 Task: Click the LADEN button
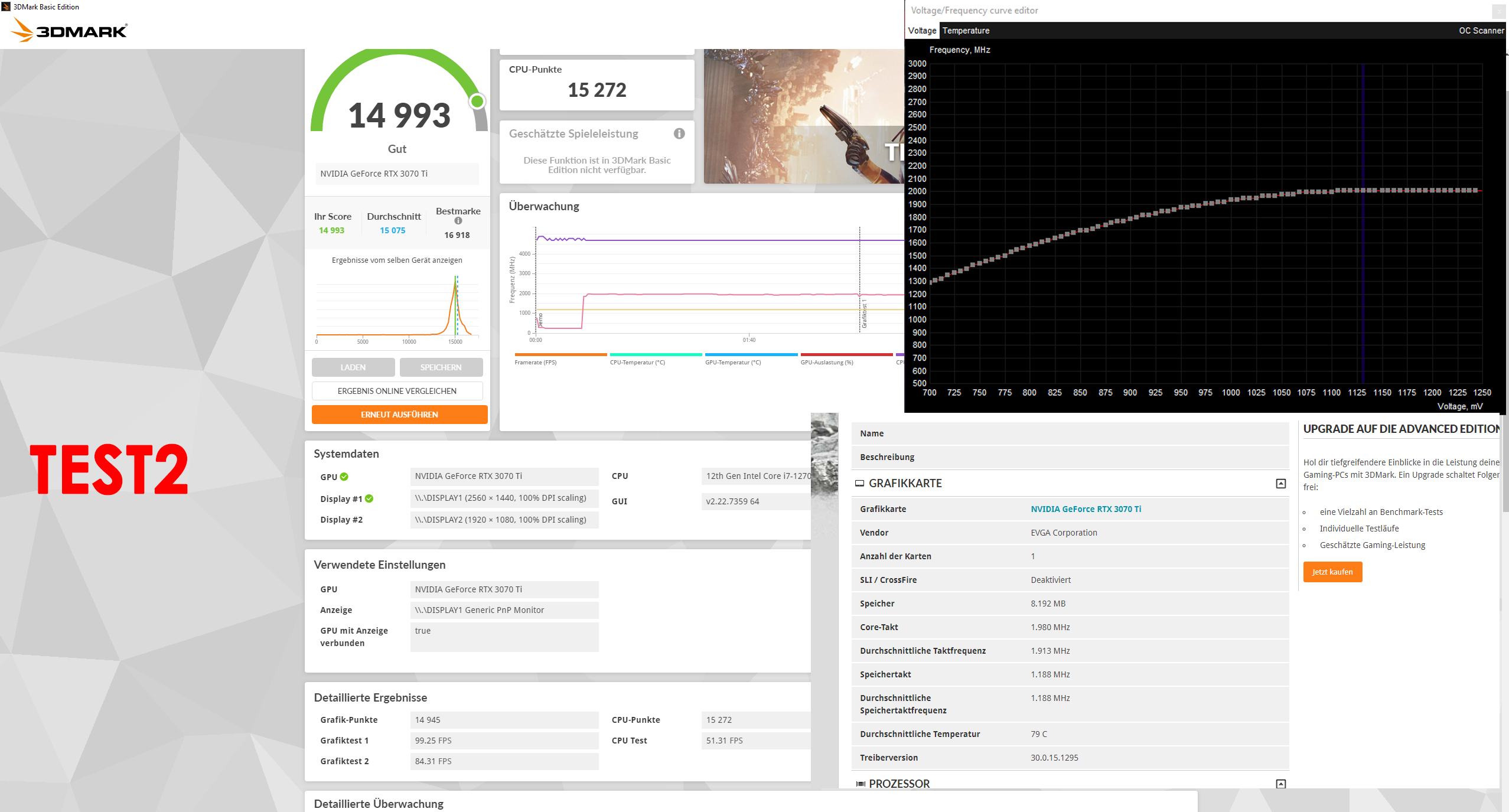pos(353,367)
